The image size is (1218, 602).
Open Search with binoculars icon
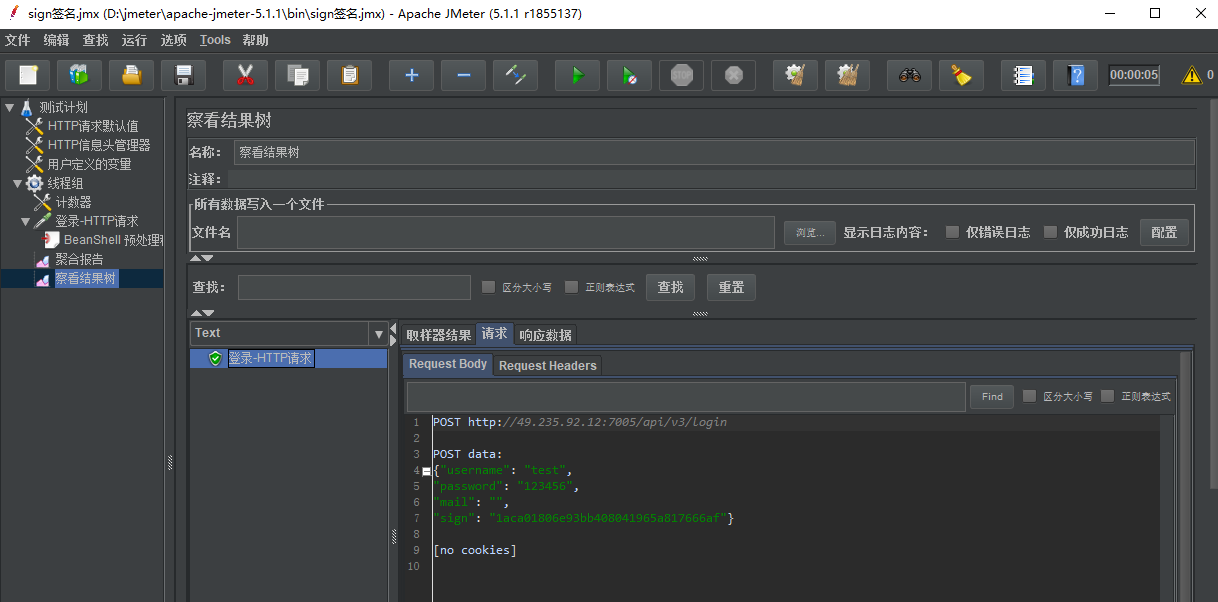909,75
